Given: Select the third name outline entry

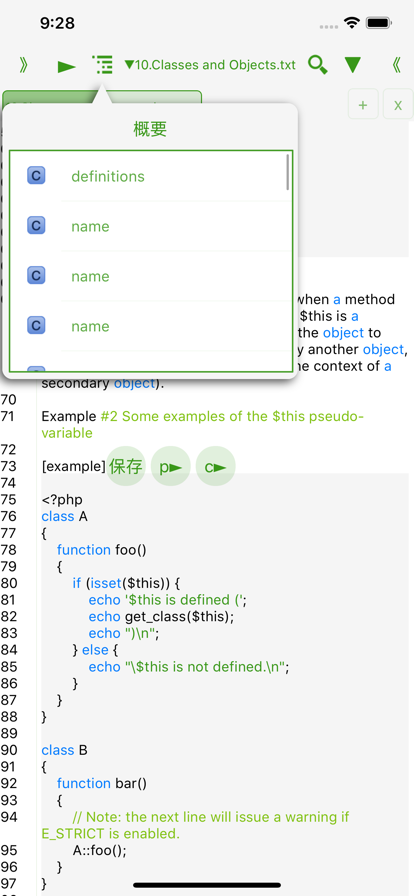Looking at the screenshot, I should [x=151, y=326].
